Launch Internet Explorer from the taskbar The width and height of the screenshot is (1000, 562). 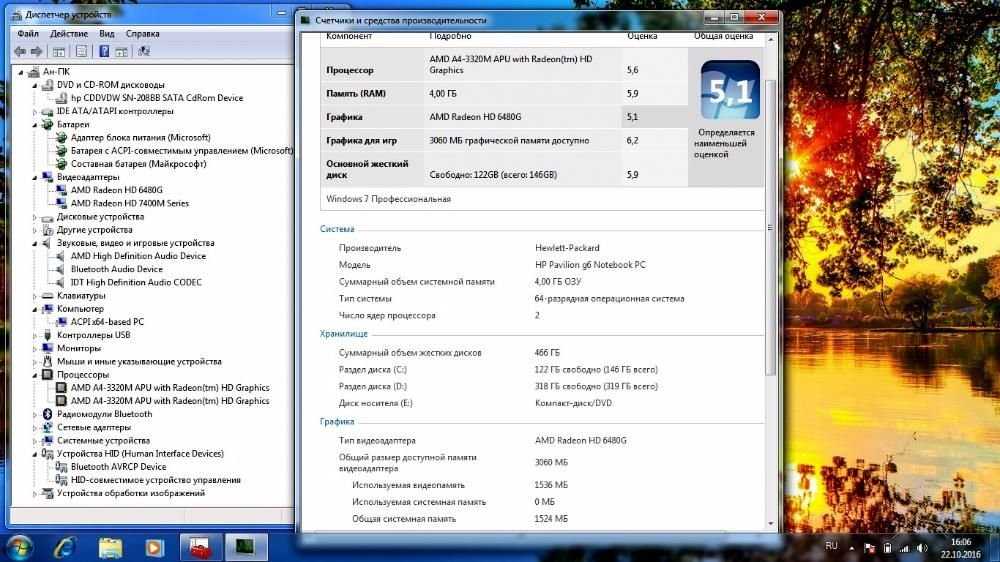point(64,547)
